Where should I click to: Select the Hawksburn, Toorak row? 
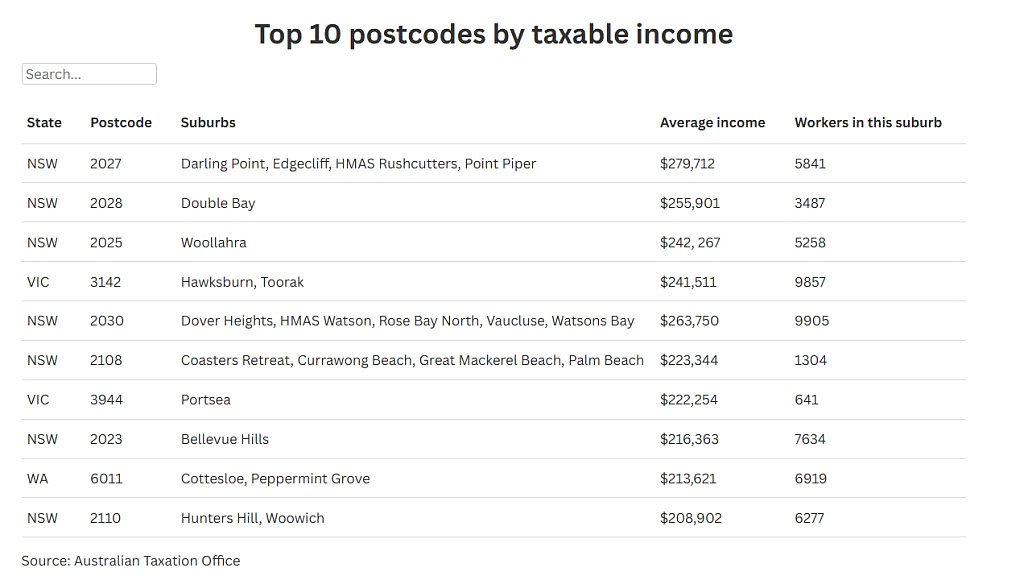pos(494,281)
